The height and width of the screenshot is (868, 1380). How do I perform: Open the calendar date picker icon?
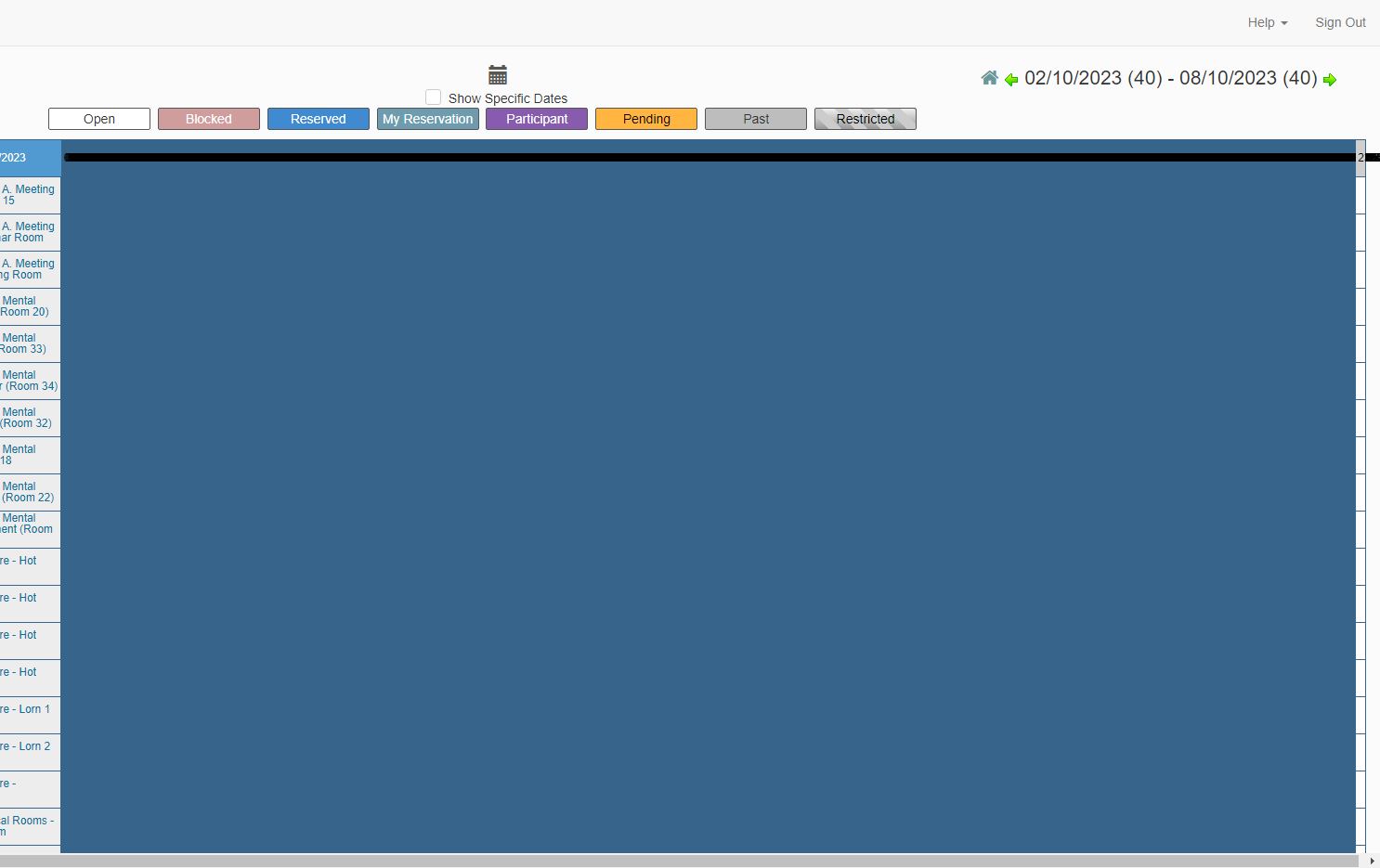click(x=497, y=74)
